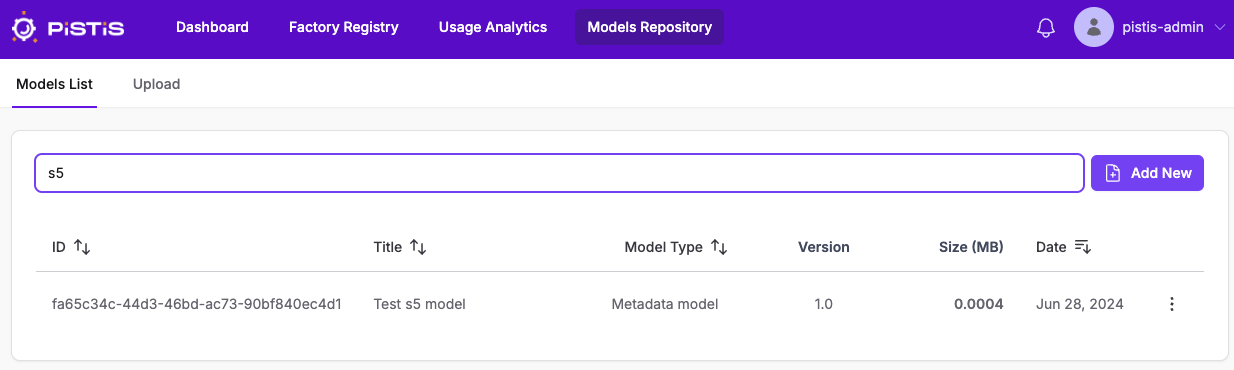Open Factory Registry

tap(344, 27)
